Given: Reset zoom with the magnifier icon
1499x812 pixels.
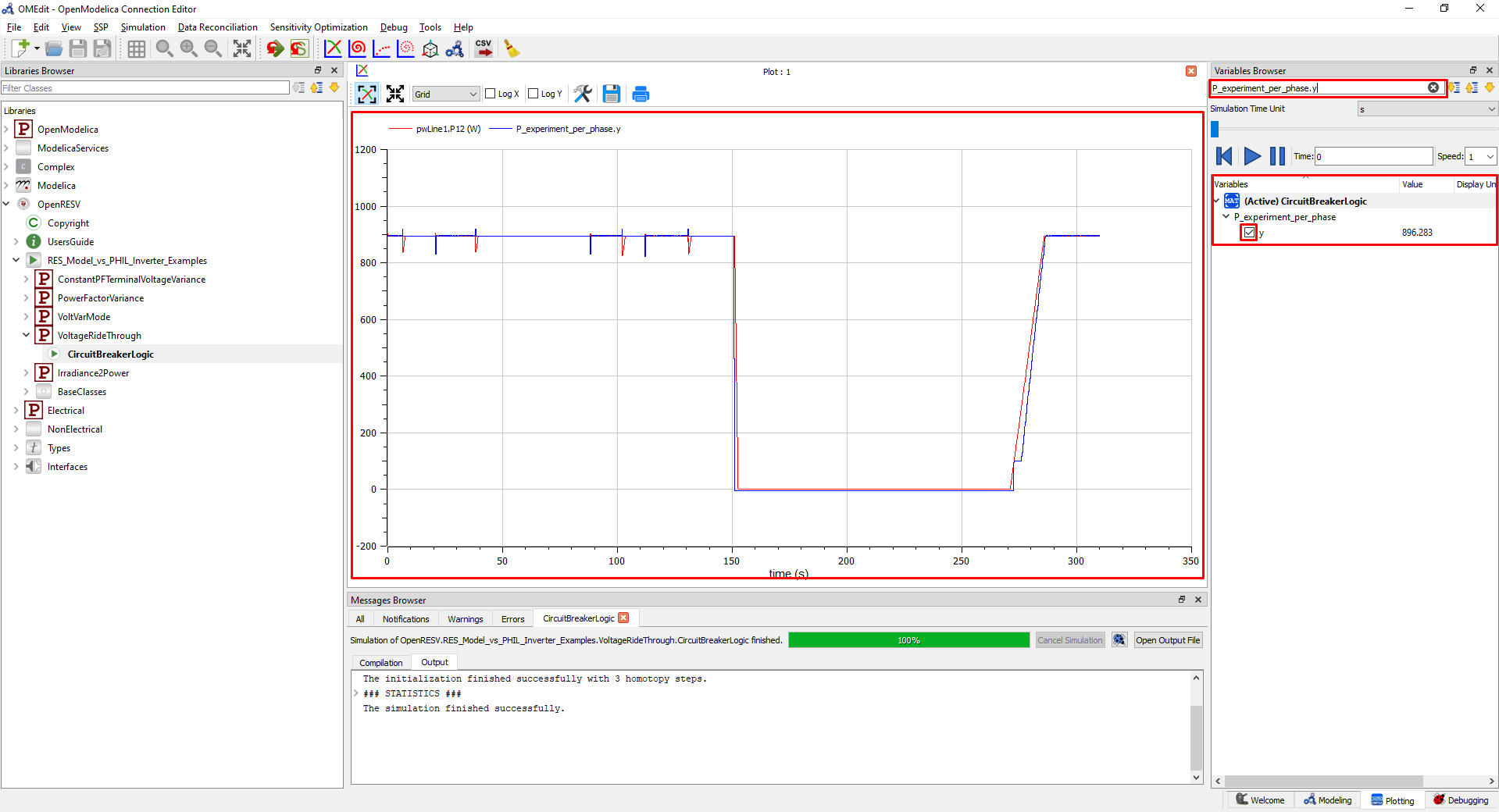Looking at the screenshot, I should [164, 48].
